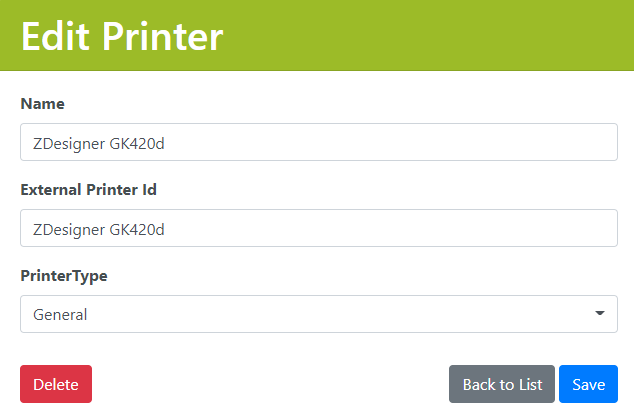Screen dimensions: 634x414
Task: Focus the External Printer Id input field
Action: coord(318,228)
